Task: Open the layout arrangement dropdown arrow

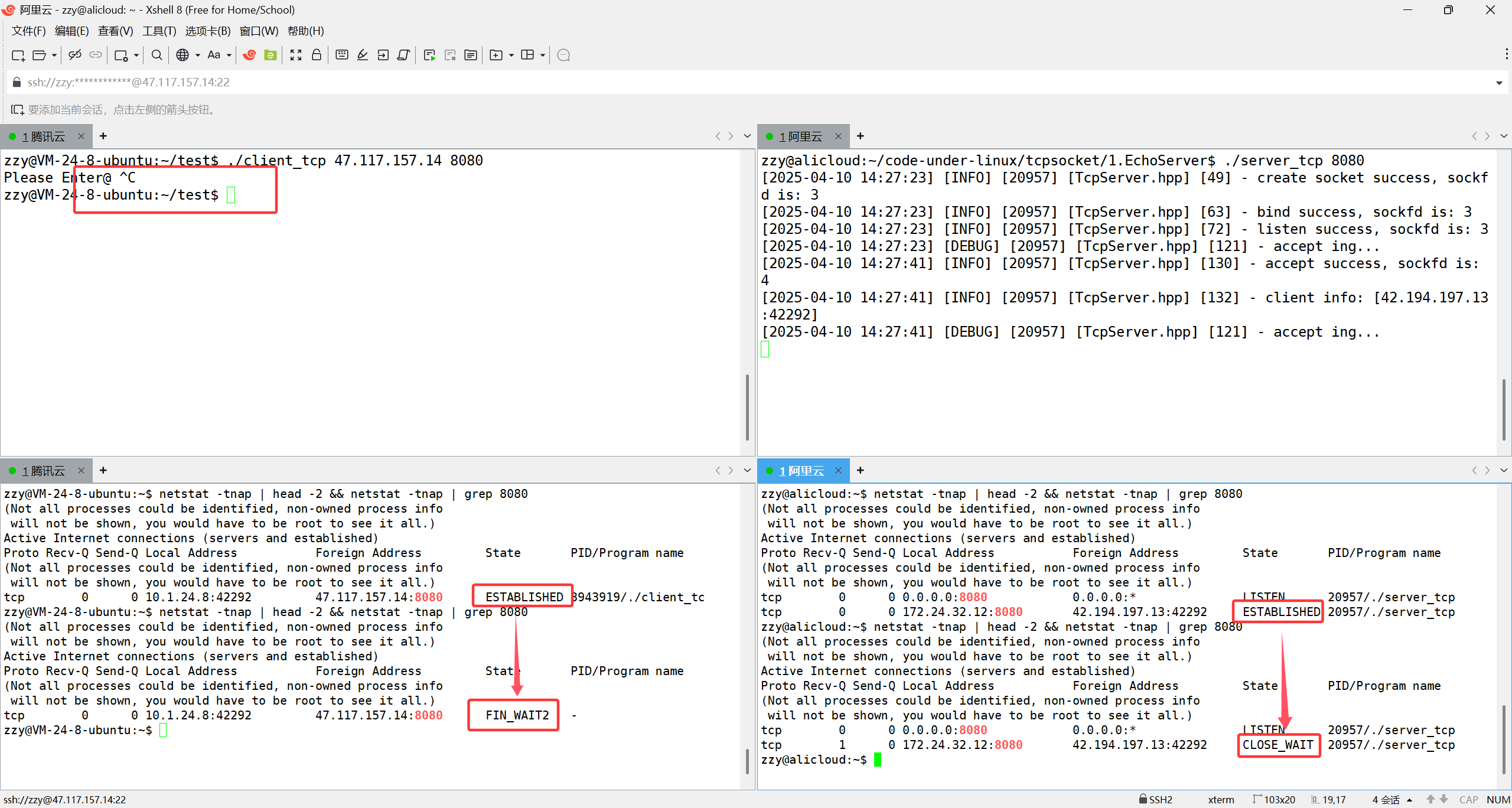Action: coord(543,55)
